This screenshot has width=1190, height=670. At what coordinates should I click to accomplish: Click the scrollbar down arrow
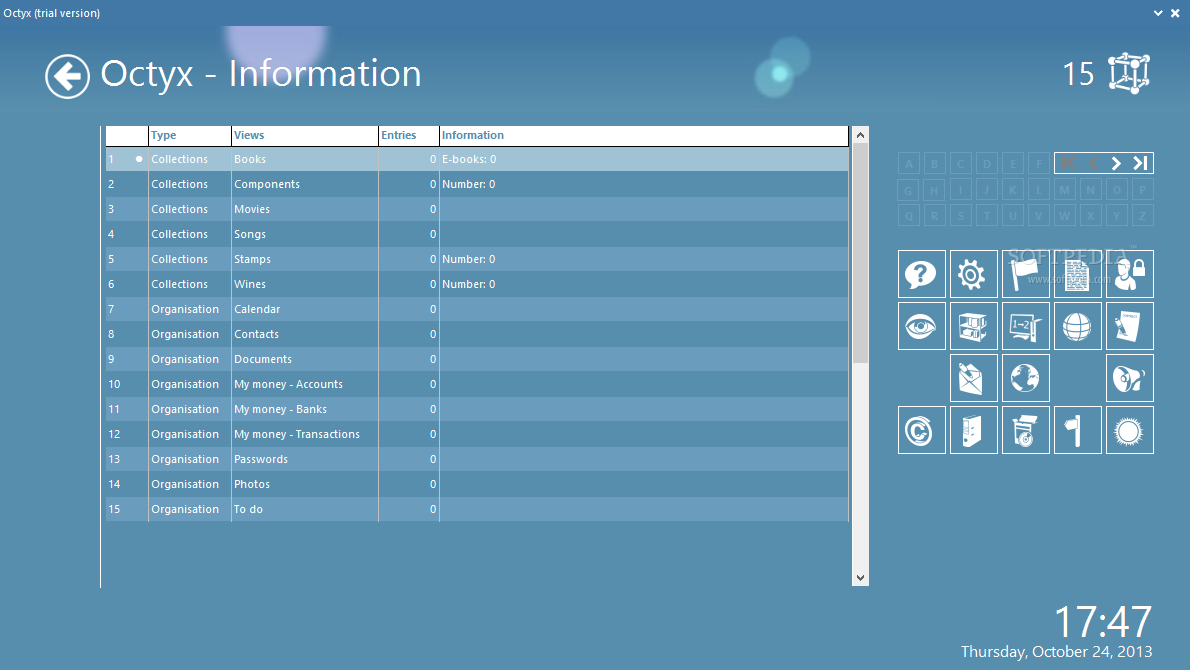pos(860,577)
